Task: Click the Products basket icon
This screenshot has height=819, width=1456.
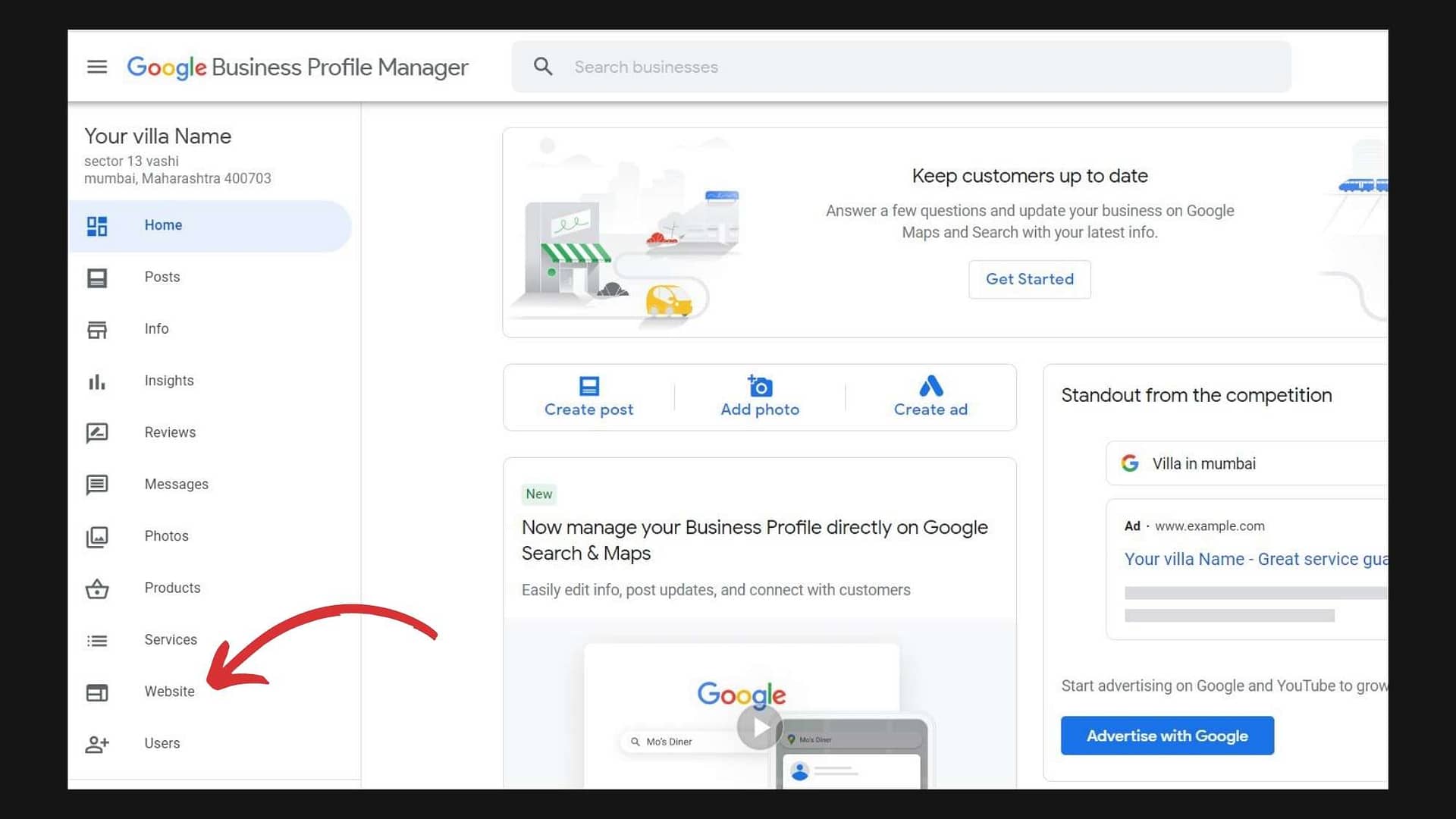Action: 97,588
